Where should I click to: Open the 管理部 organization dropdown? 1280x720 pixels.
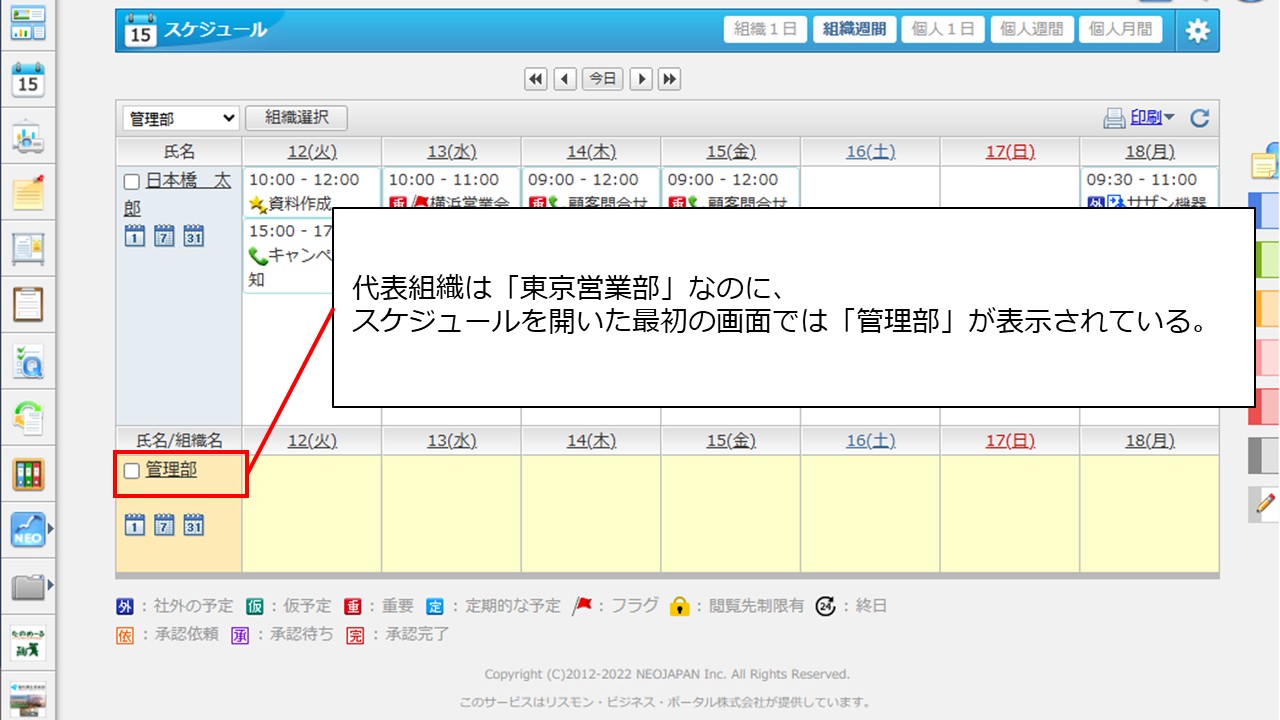tap(181, 119)
